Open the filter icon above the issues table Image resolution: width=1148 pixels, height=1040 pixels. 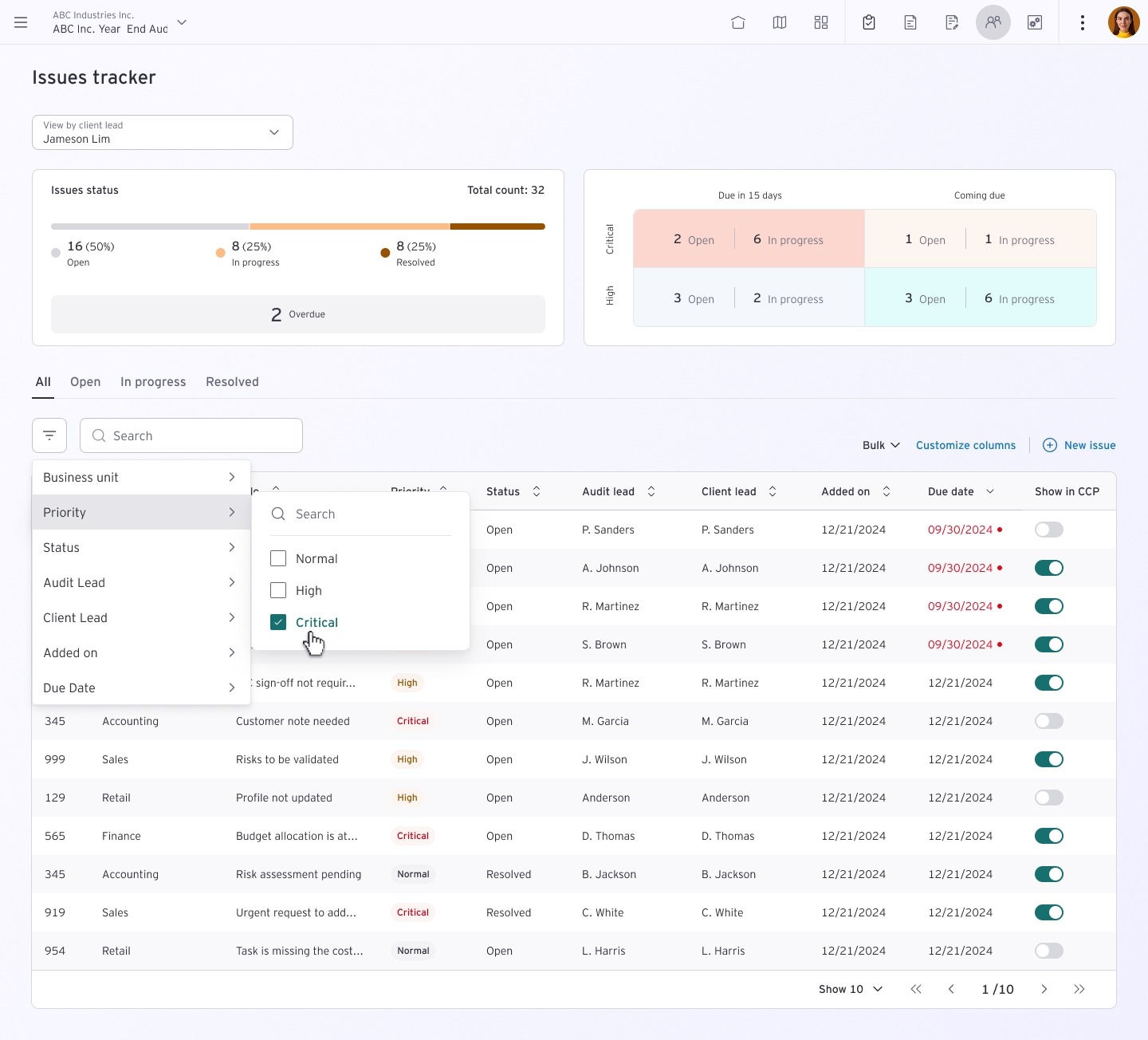(49, 435)
